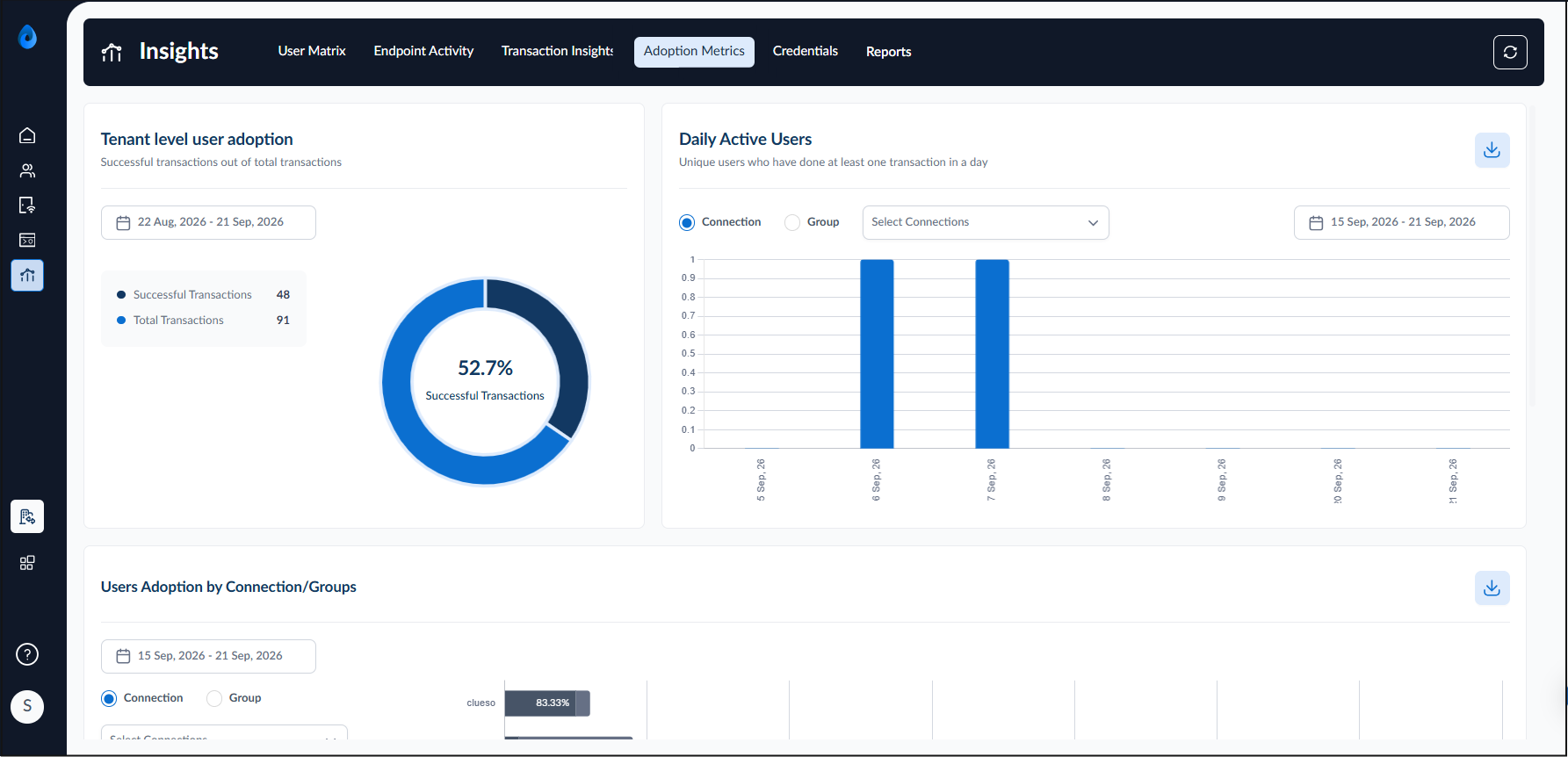Select Group radio in Daily Active Users
This screenshot has height=757, width=1568.
[x=792, y=223]
